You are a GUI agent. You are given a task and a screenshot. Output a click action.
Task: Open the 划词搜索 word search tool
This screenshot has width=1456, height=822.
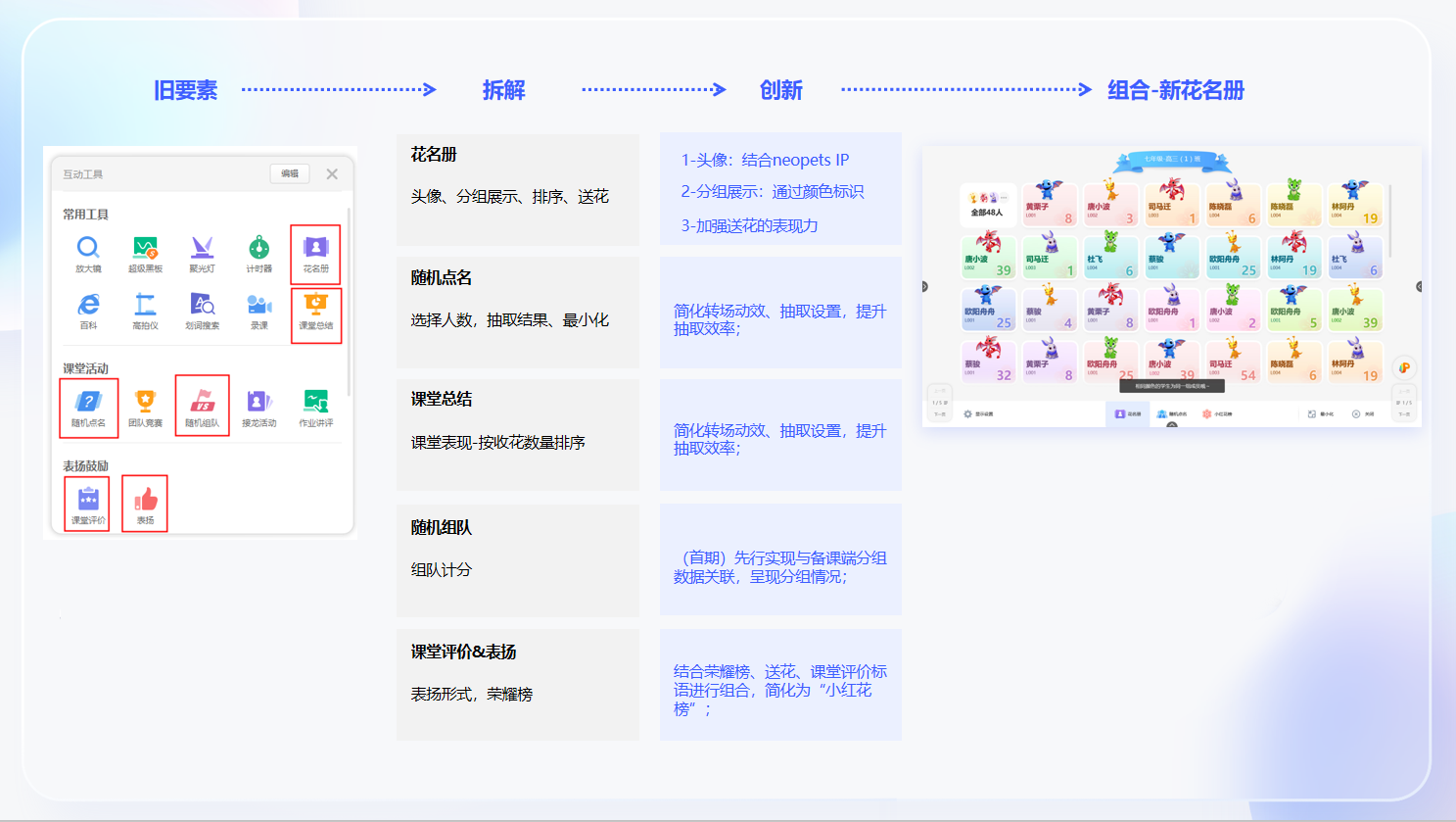point(202,311)
